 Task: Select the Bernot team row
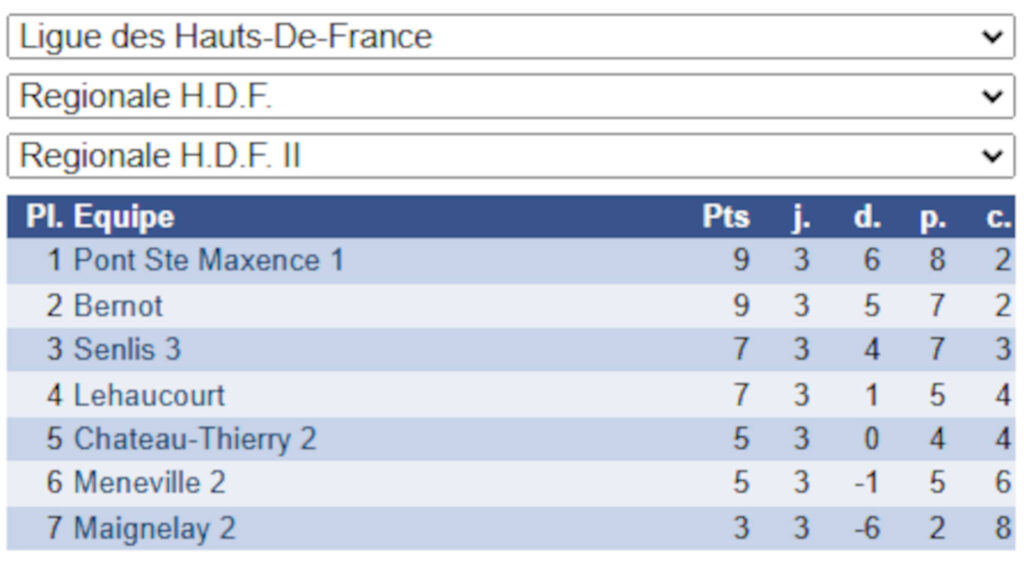[511, 306]
